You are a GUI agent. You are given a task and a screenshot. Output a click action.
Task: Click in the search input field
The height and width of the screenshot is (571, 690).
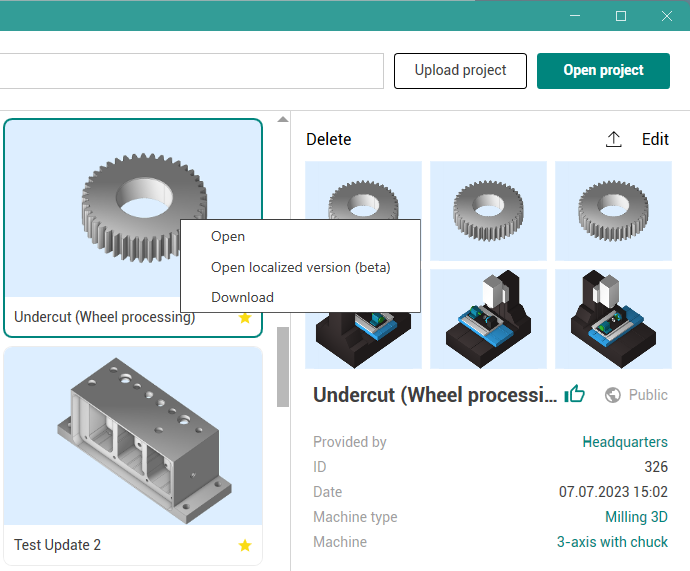(x=190, y=71)
